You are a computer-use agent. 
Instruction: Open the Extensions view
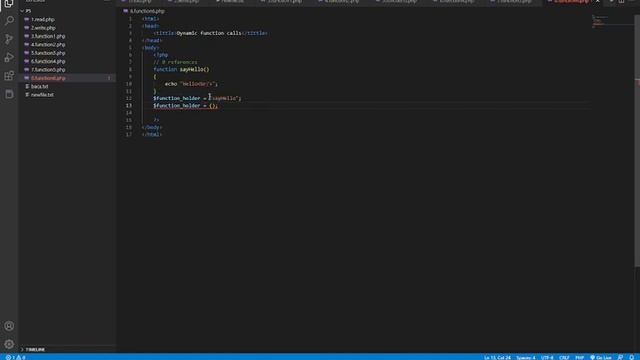(9, 76)
